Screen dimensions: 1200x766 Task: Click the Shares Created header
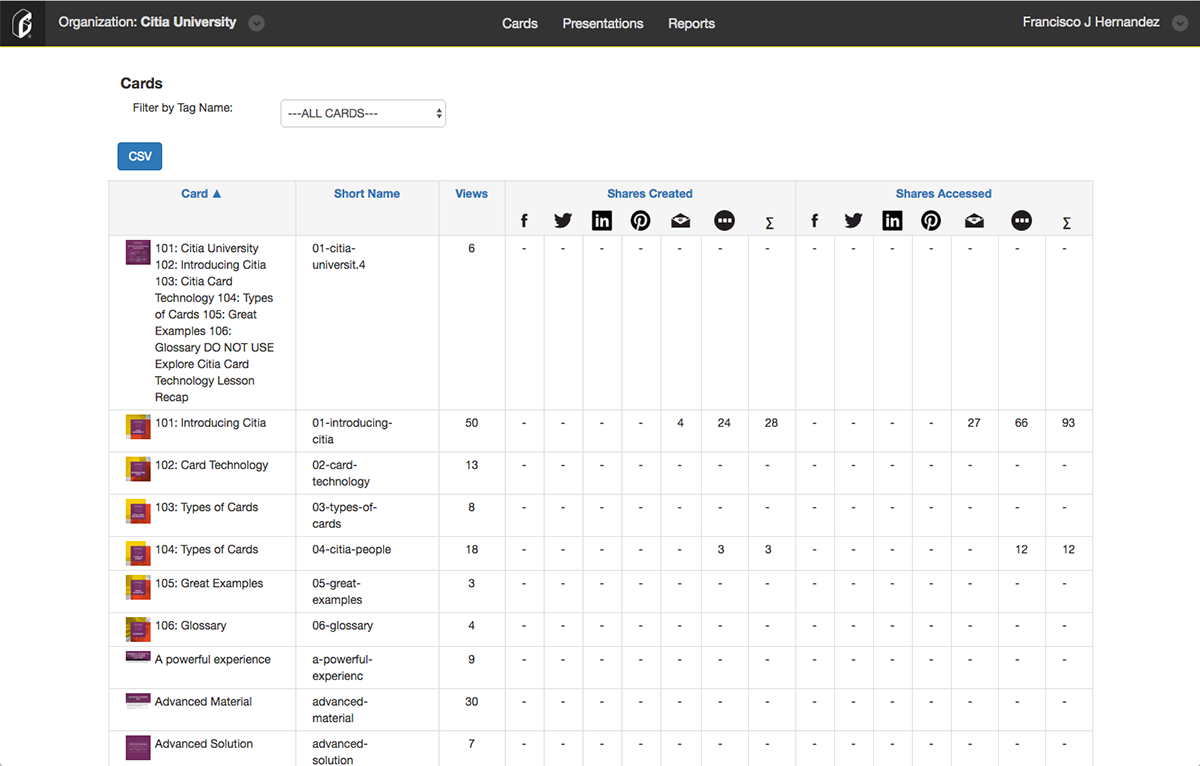coord(650,194)
